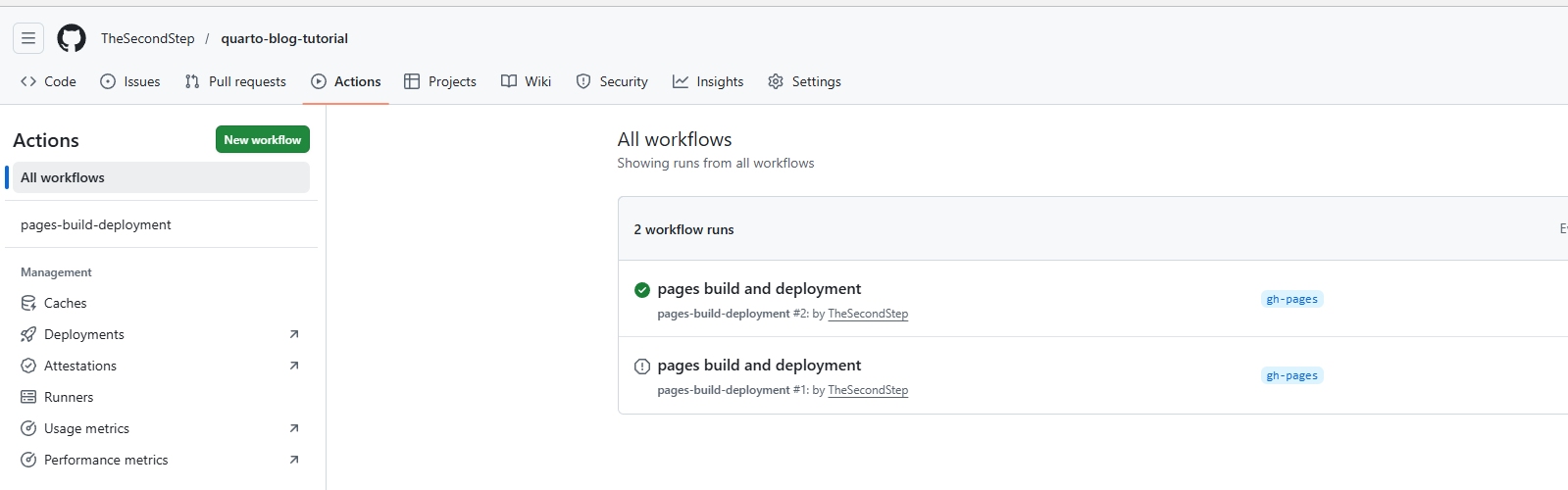Switch to the Code tab
Viewport: 1568px width, 490px height.
[x=48, y=81]
